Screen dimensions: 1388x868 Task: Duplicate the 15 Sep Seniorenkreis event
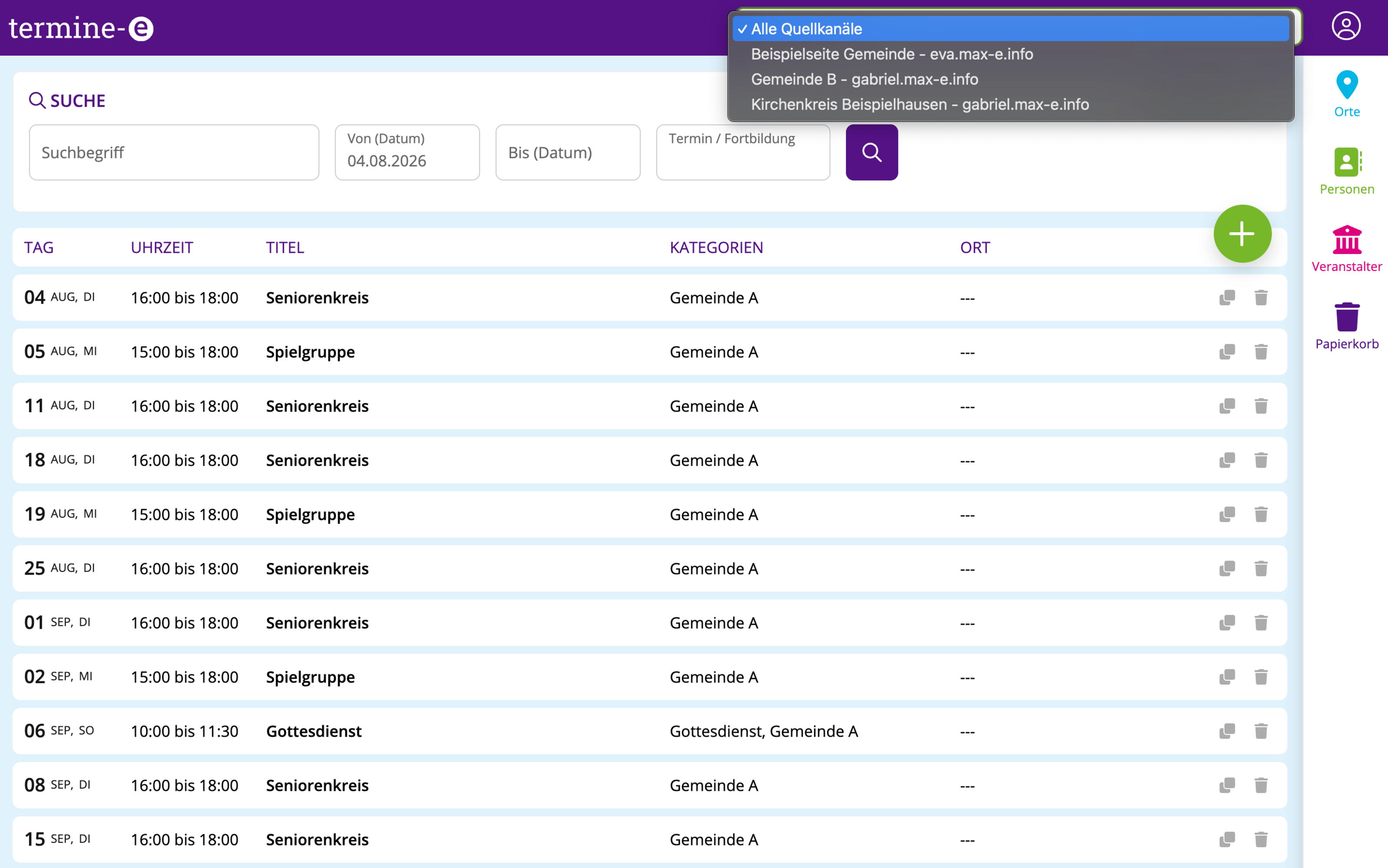pos(1227,839)
